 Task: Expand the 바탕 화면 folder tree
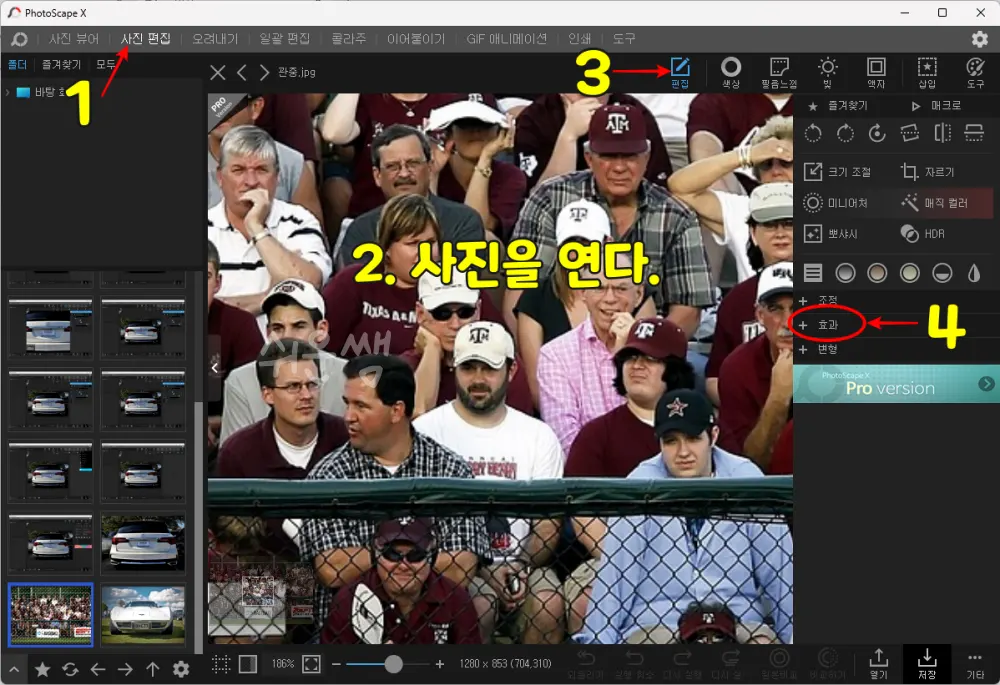coord(7,92)
